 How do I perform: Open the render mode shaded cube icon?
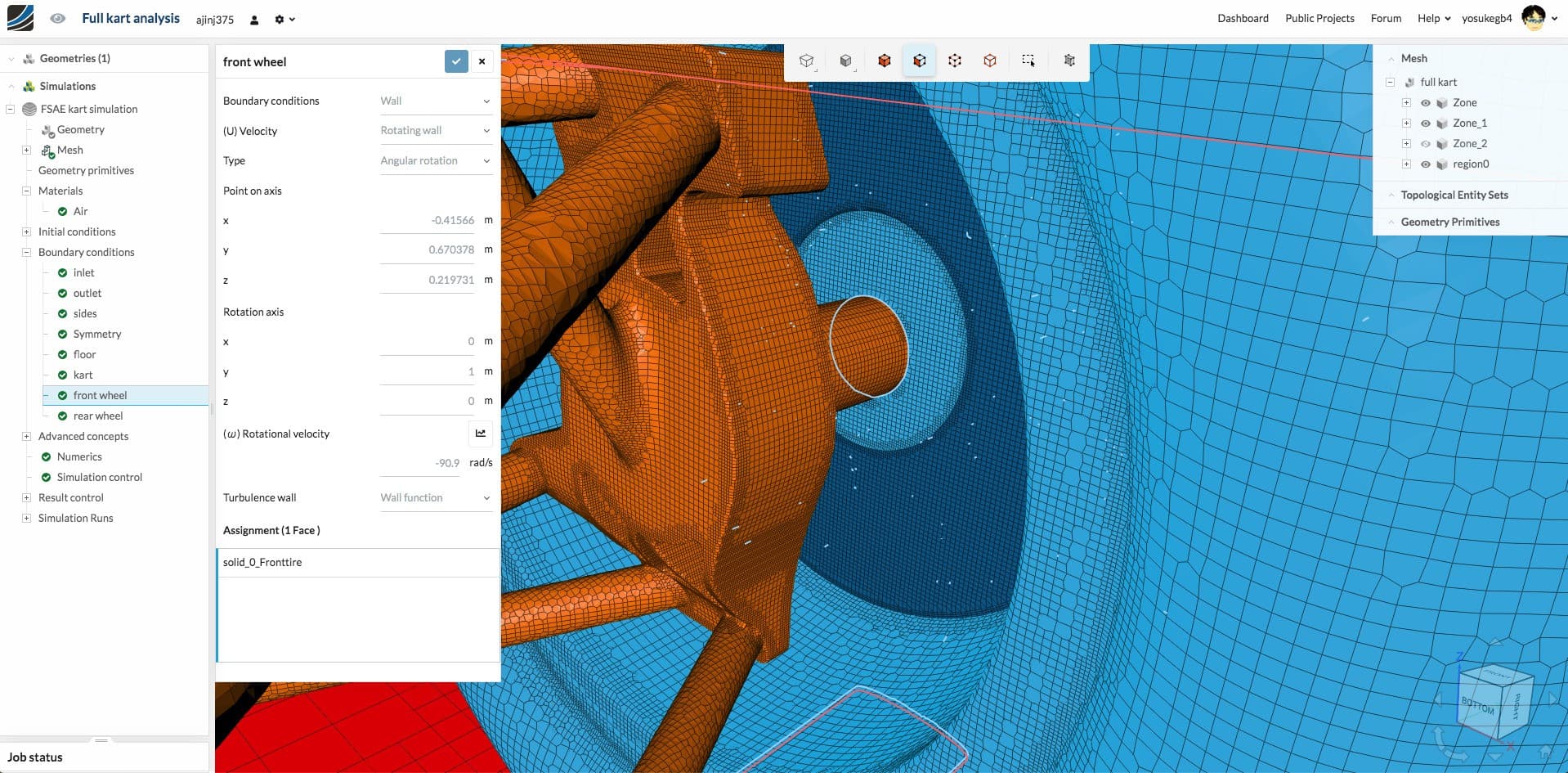click(x=846, y=61)
